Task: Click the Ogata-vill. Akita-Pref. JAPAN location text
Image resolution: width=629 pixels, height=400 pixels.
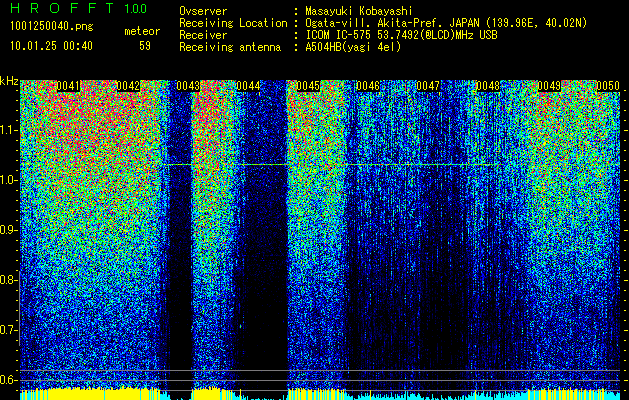Action: tap(446, 23)
